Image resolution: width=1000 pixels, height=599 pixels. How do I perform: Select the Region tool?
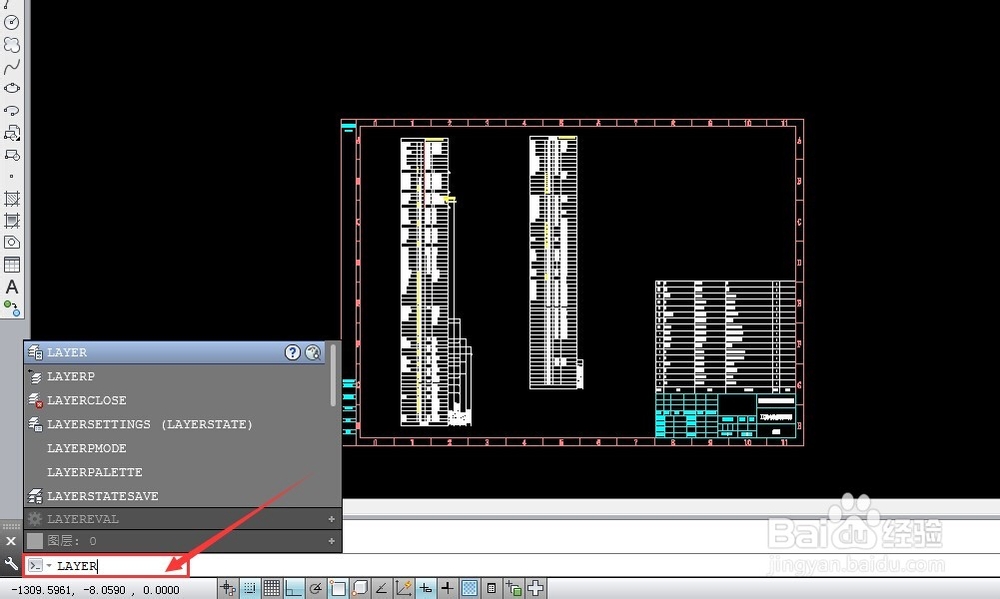pos(11,242)
